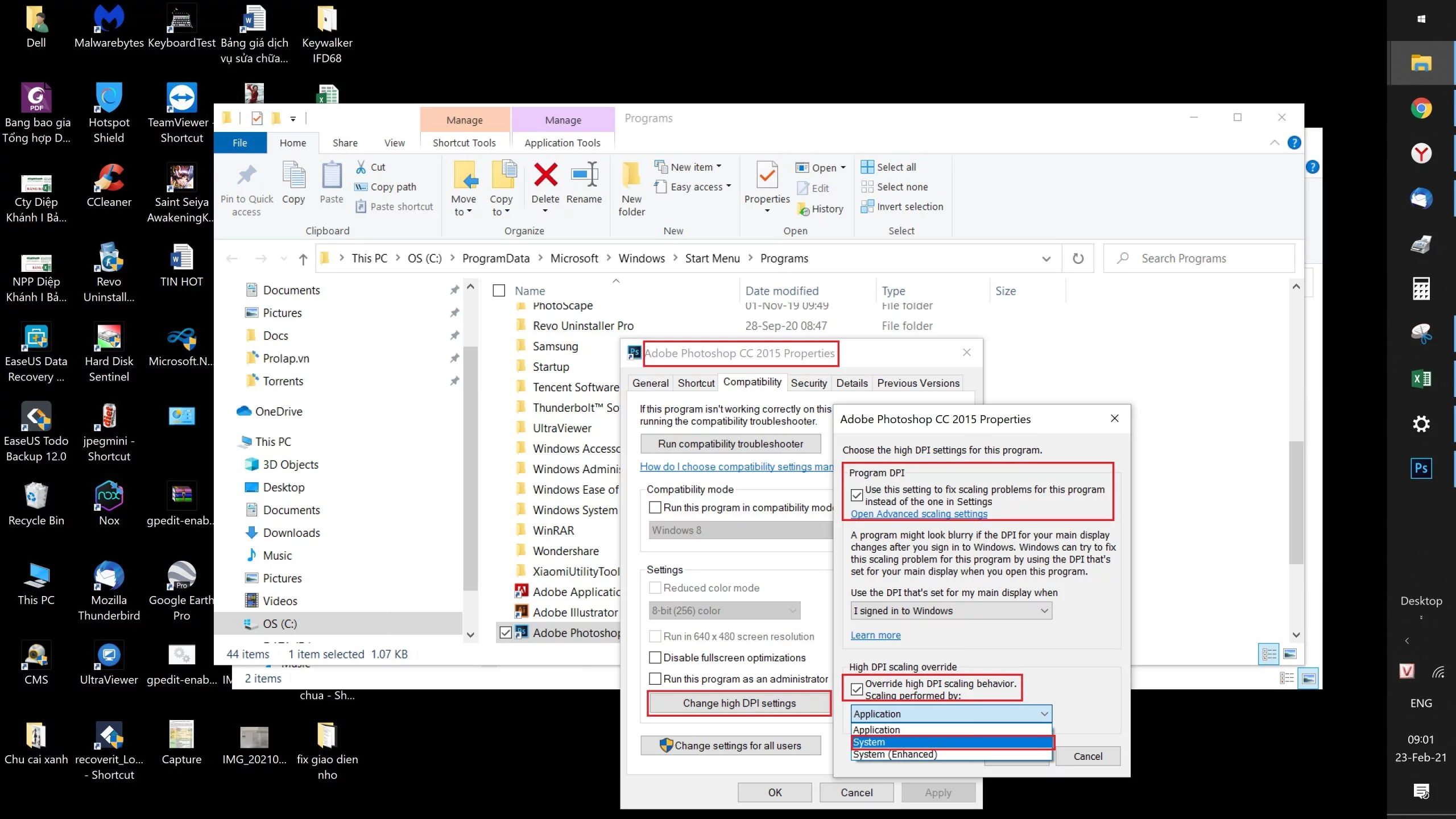Click the Rename icon in Organize group

tap(584, 175)
